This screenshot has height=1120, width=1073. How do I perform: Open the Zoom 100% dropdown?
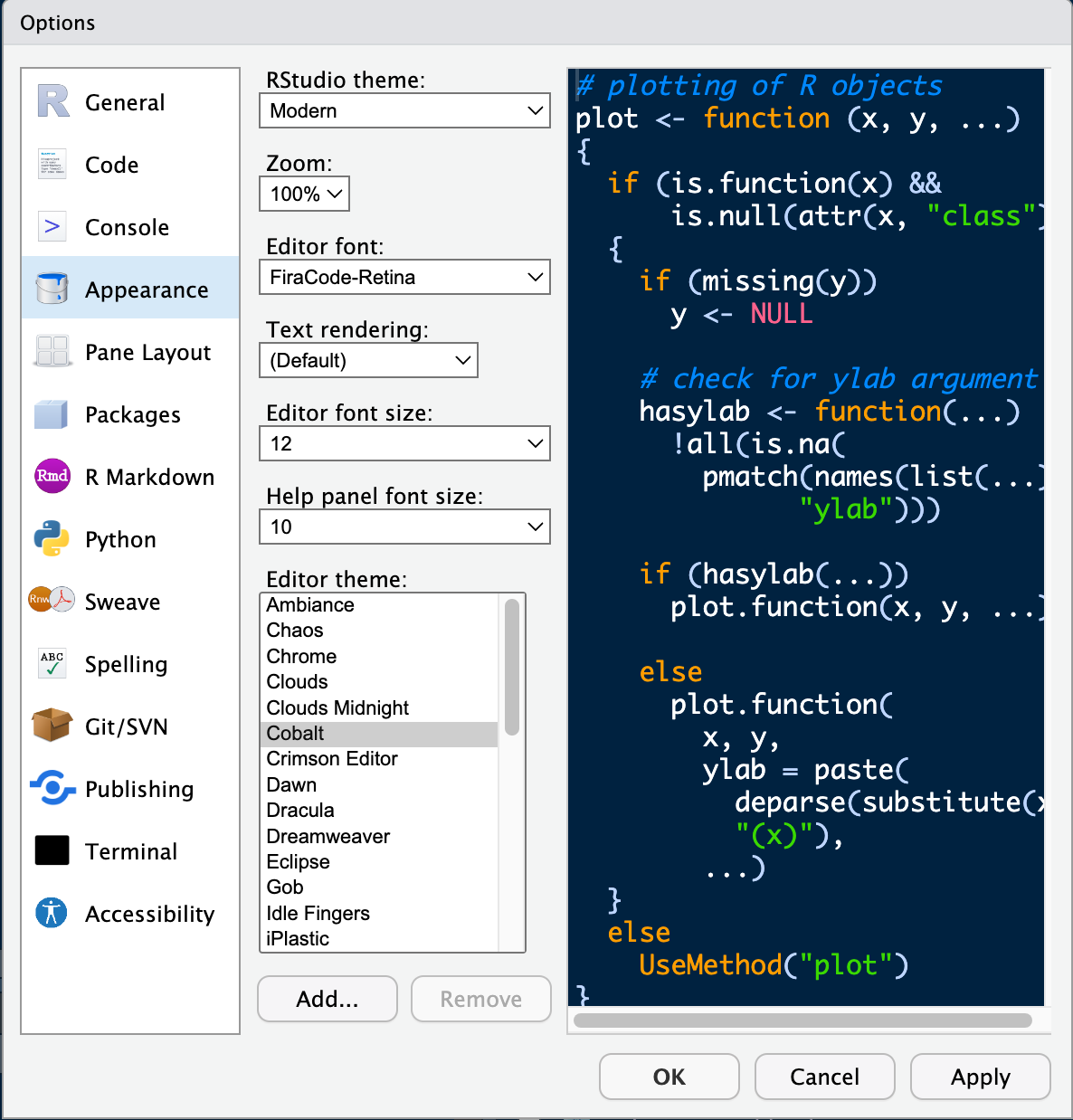click(304, 194)
